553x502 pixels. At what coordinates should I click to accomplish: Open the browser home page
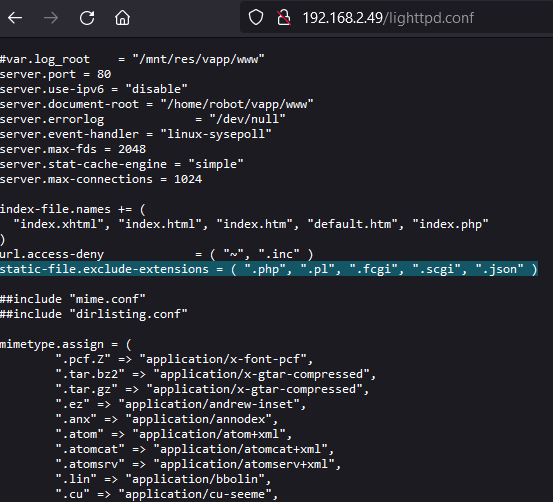pyautogui.click(x=122, y=18)
